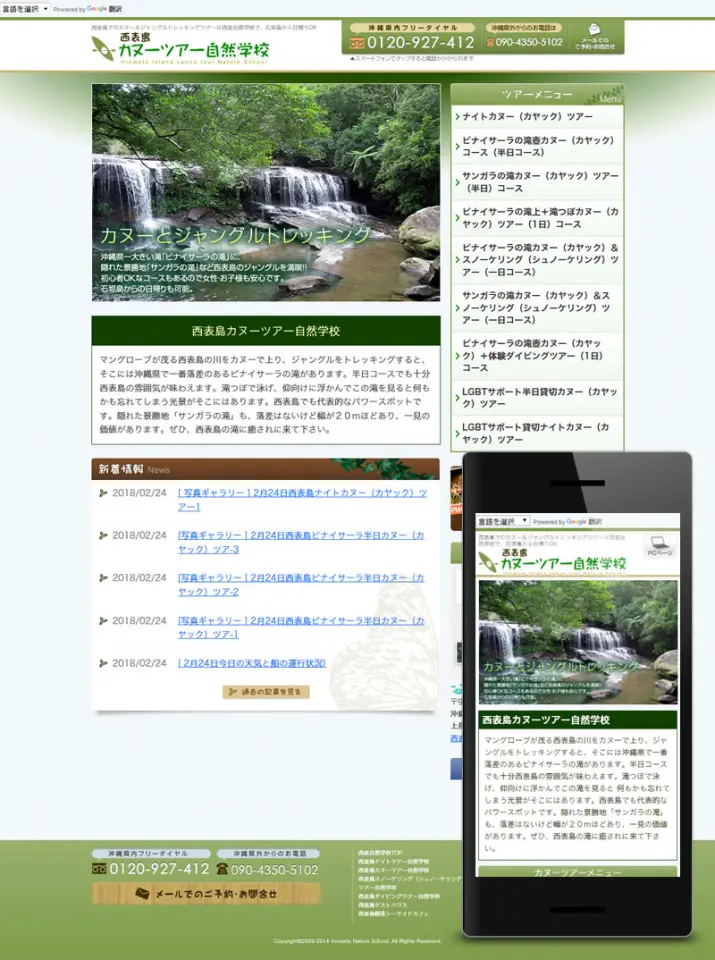Click the footer telephone icon beside 090-4350-5102
Screen dimensions: 715x960
click(x=222, y=869)
